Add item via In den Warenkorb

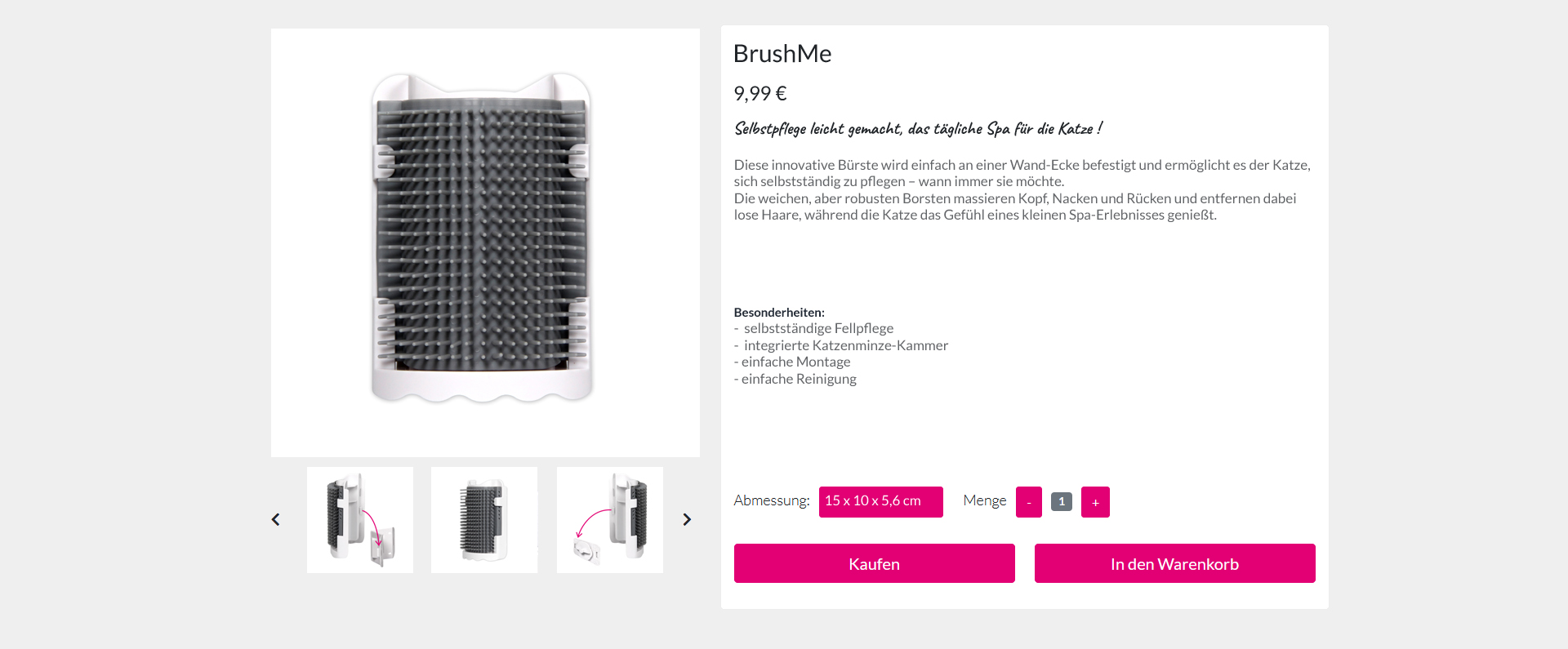coord(1174,563)
